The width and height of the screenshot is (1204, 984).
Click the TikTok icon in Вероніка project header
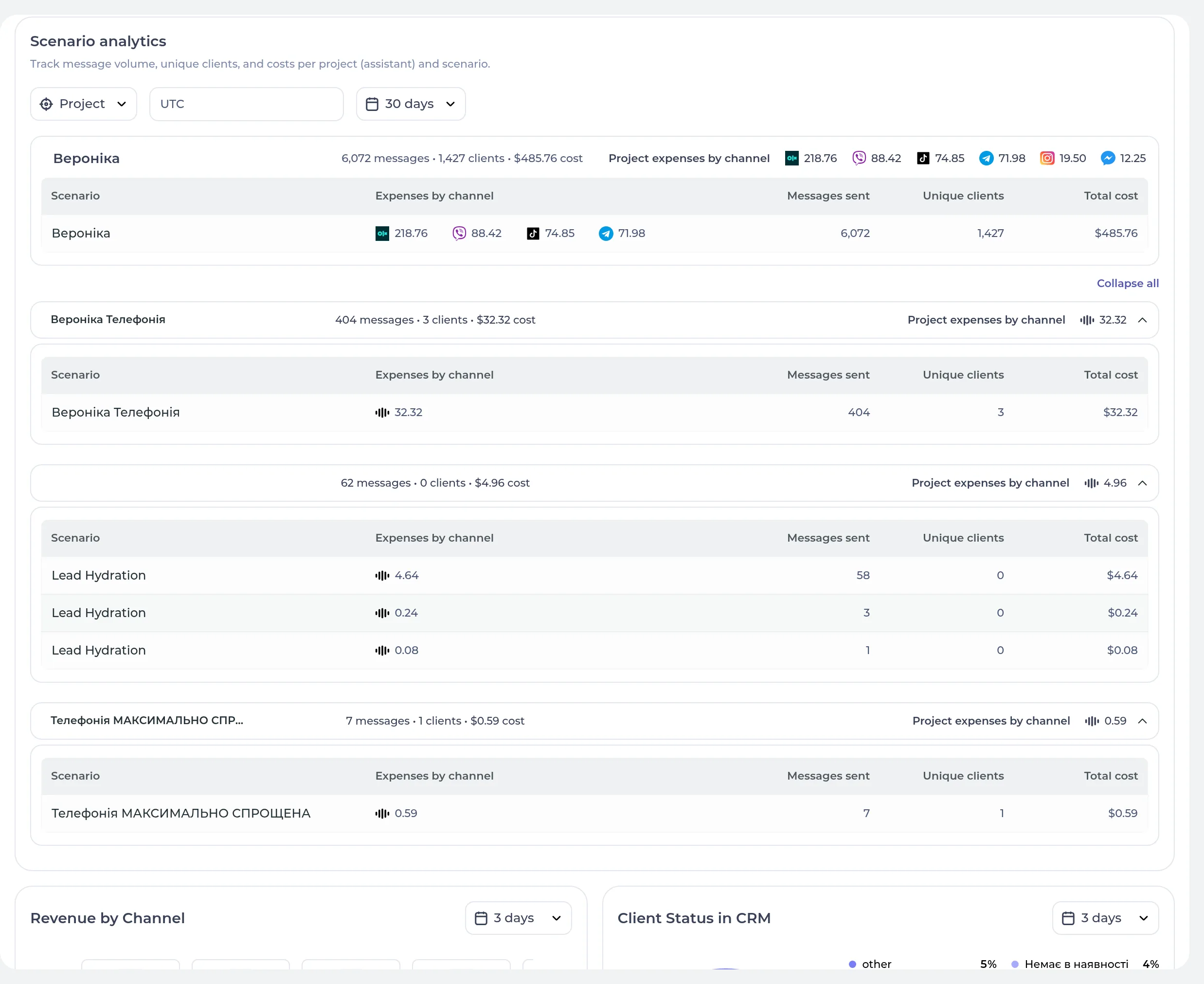tap(923, 158)
